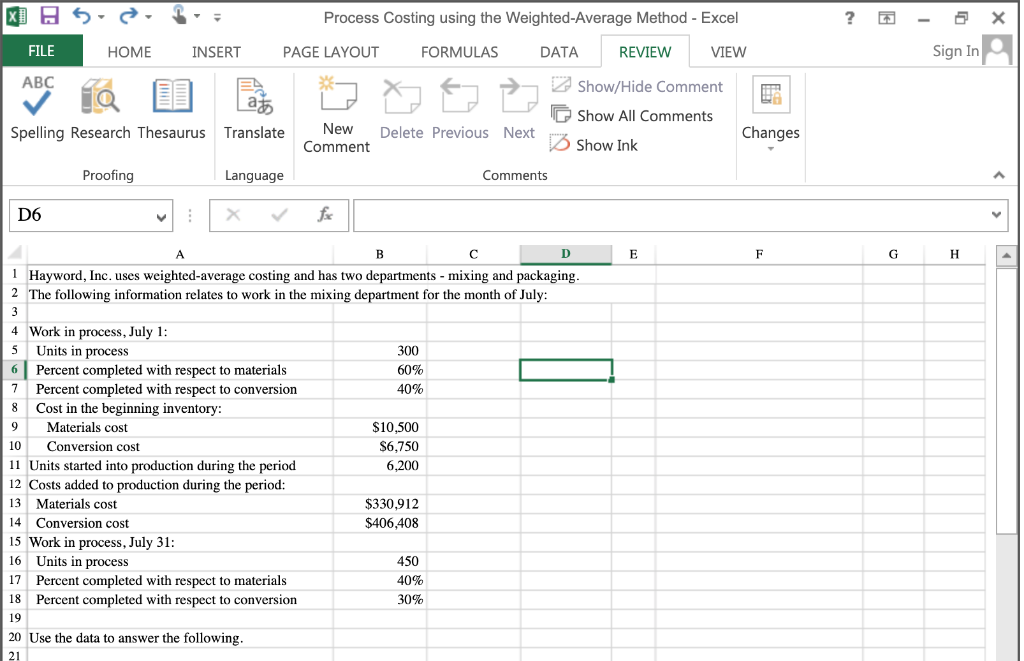This screenshot has width=1024, height=661.
Task: Customize Quick Access Toolbar dropdown
Action: coord(217,18)
